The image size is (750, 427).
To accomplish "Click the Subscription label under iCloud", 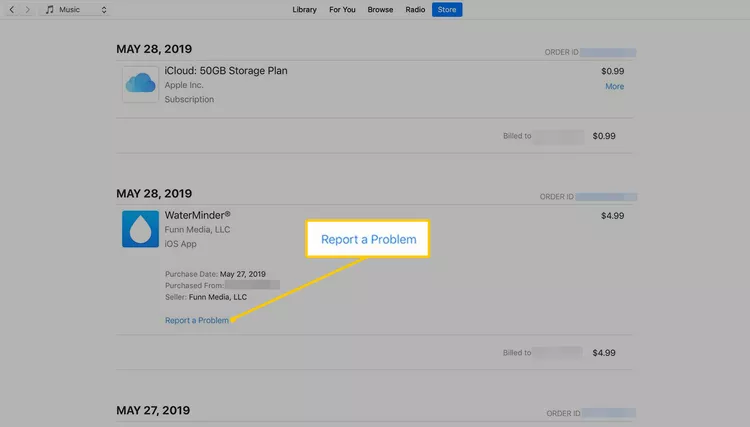I will pyautogui.click(x=189, y=99).
